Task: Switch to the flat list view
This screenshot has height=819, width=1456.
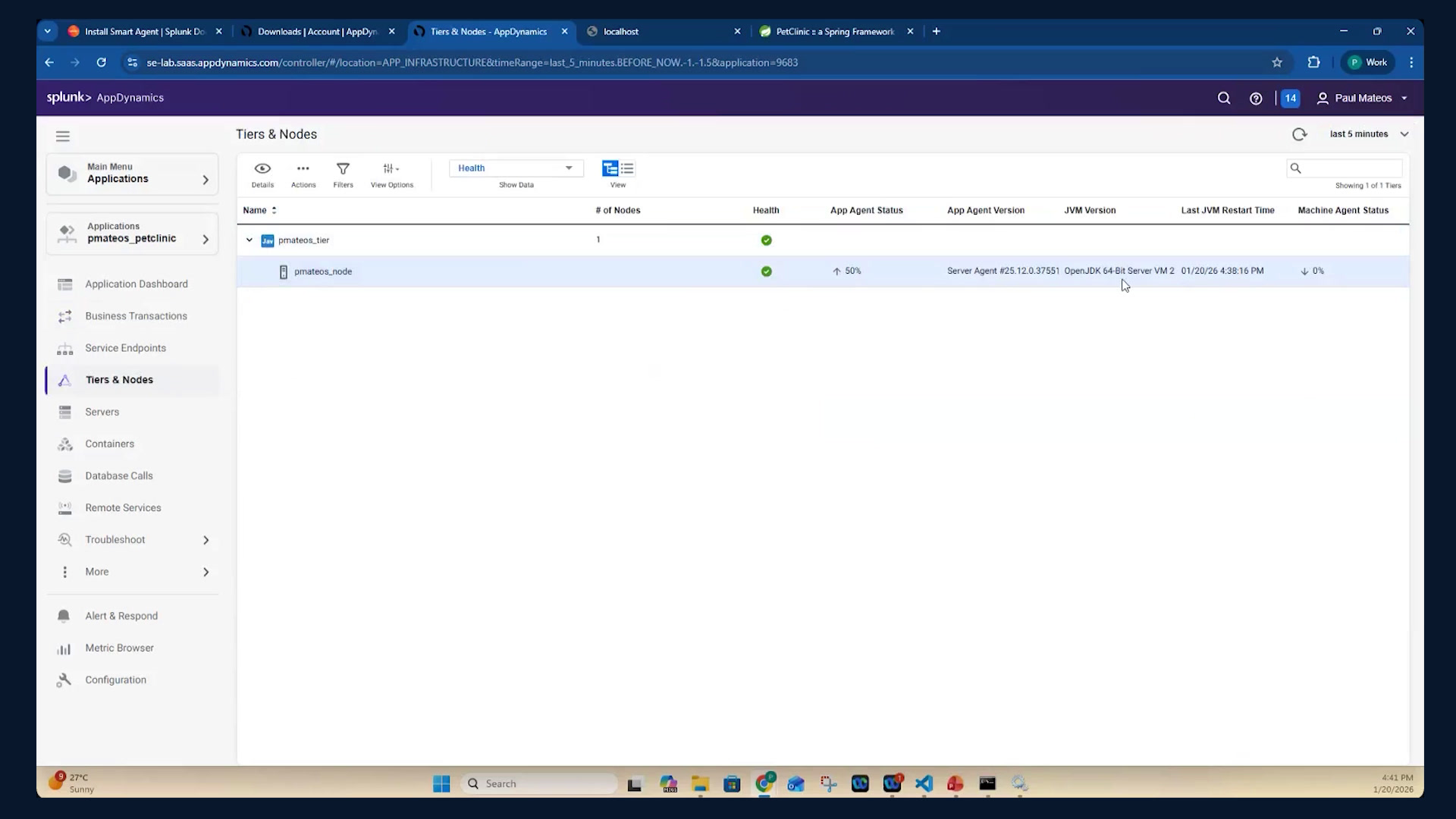Action: coord(627,168)
